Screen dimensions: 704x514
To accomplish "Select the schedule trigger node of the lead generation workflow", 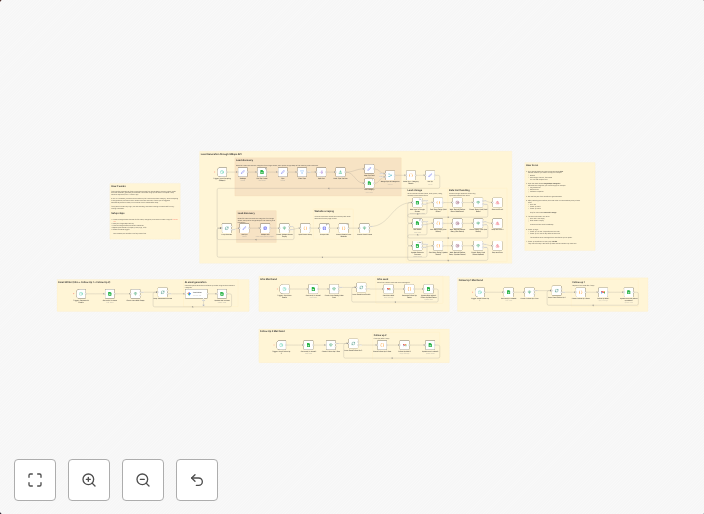I will (x=222, y=172).
